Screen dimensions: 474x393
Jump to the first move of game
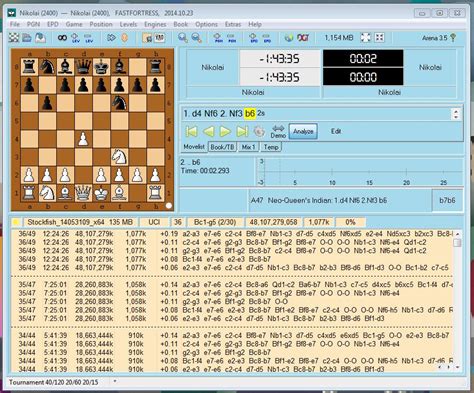point(191,131)
